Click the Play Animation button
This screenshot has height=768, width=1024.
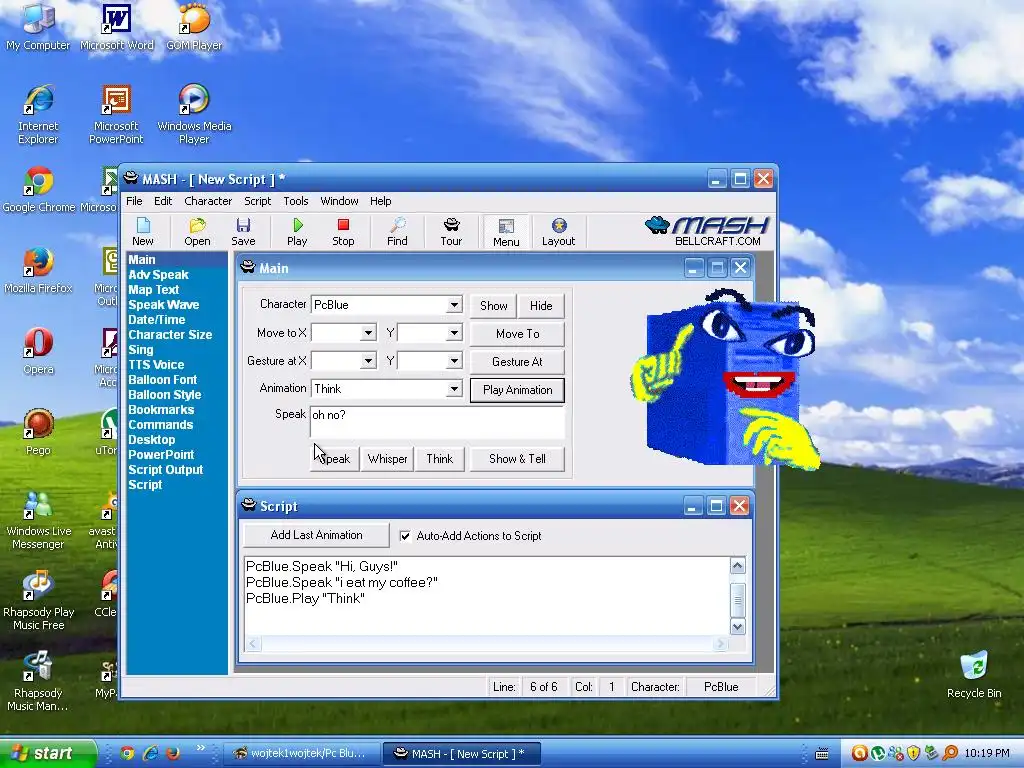tap(517, 390)
